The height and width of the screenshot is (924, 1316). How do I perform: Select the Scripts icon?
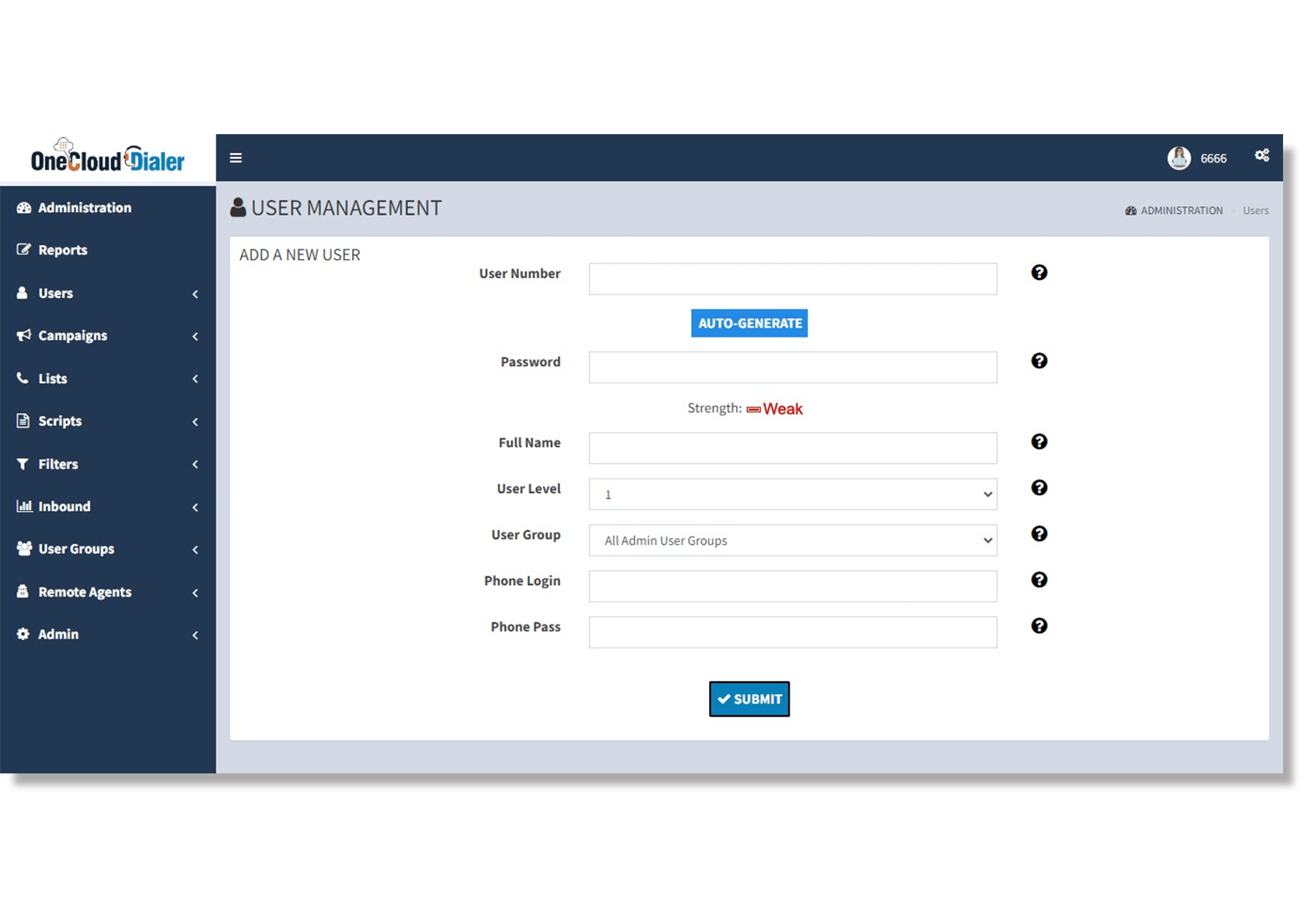pos(22,420)
